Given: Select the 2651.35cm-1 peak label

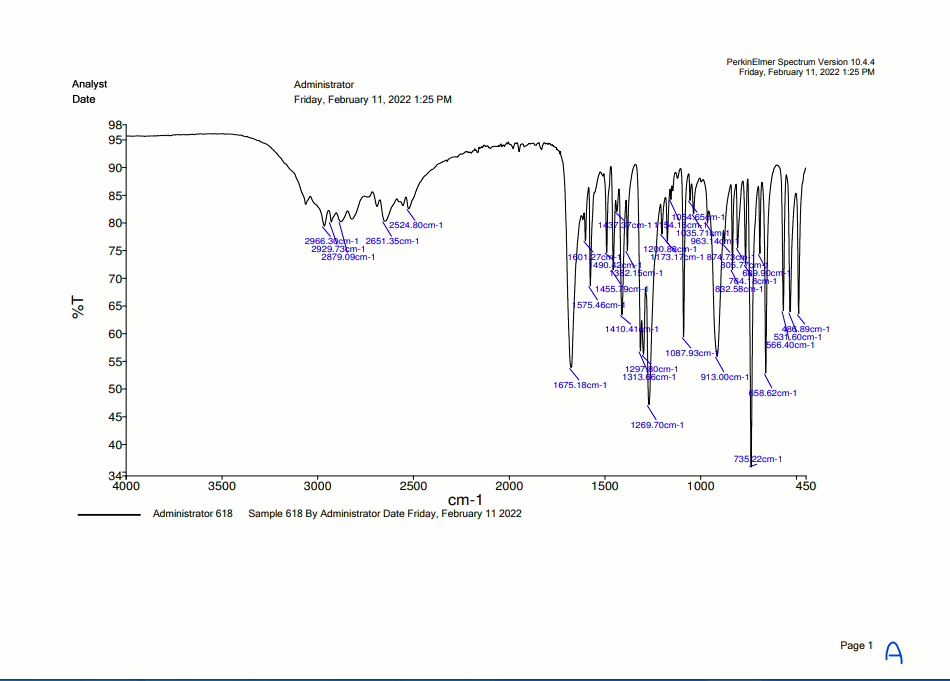Looking at the screenshot, I should point(392,241).
